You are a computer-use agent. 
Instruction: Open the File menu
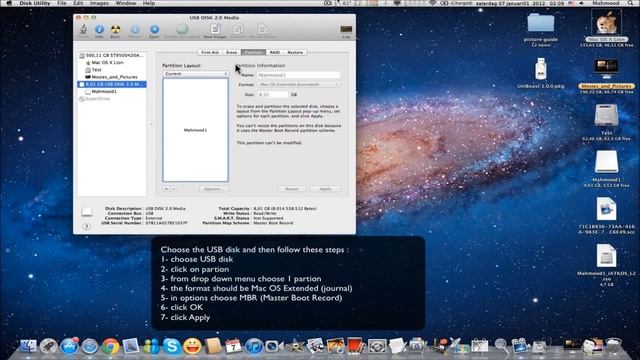(x=62, y=3)
